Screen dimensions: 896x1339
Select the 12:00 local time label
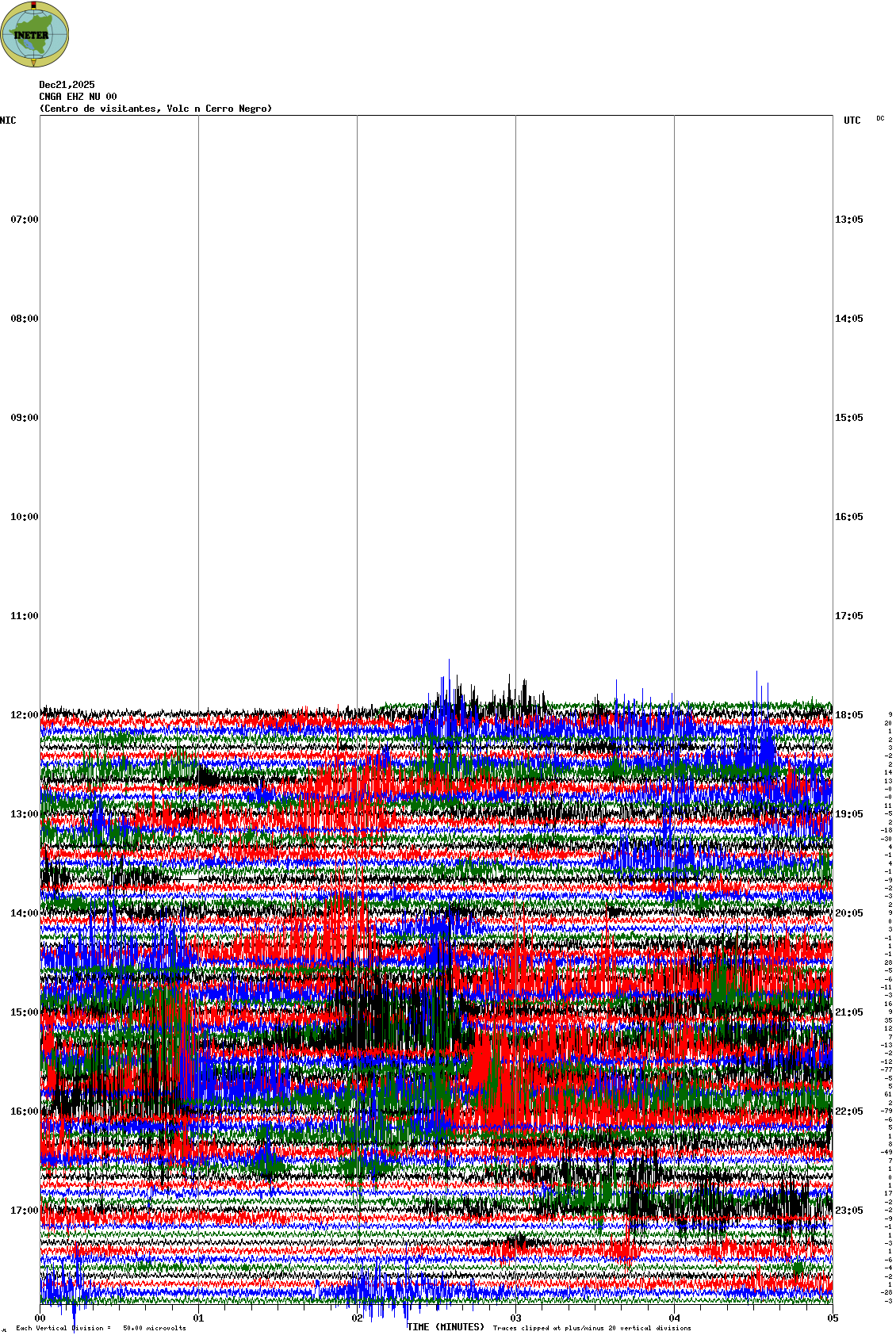tap(24, 715)
